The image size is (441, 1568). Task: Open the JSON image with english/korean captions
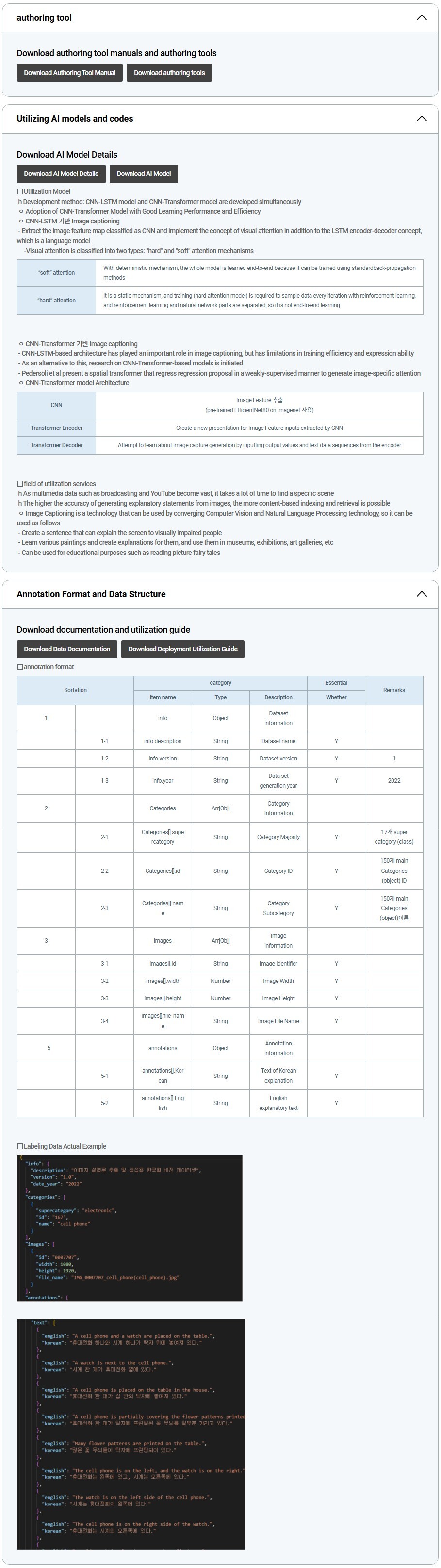(131, 1434)
